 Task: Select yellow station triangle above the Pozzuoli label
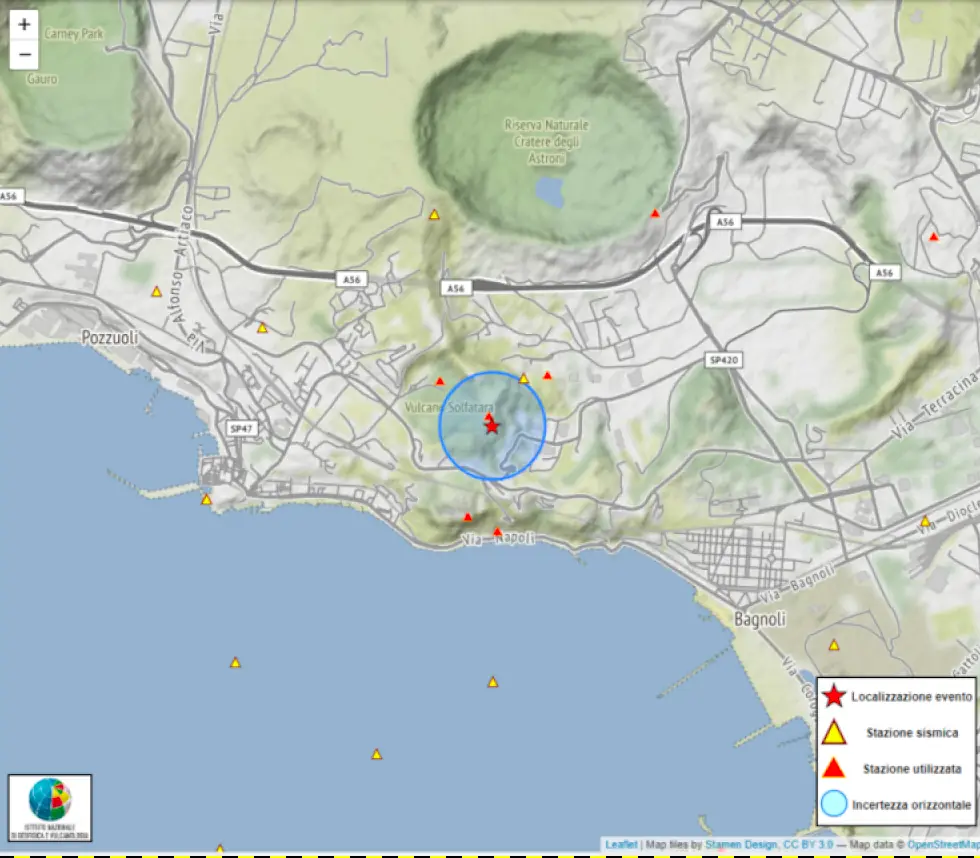point(157,292)
